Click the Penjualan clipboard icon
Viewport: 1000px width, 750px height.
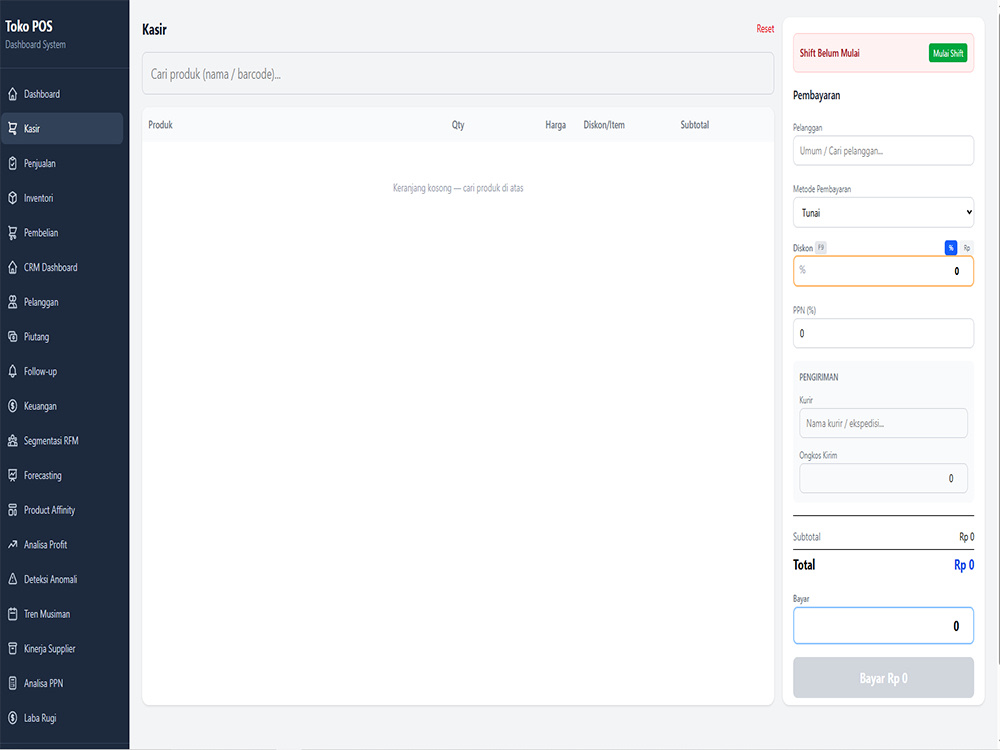coord(13,164)
